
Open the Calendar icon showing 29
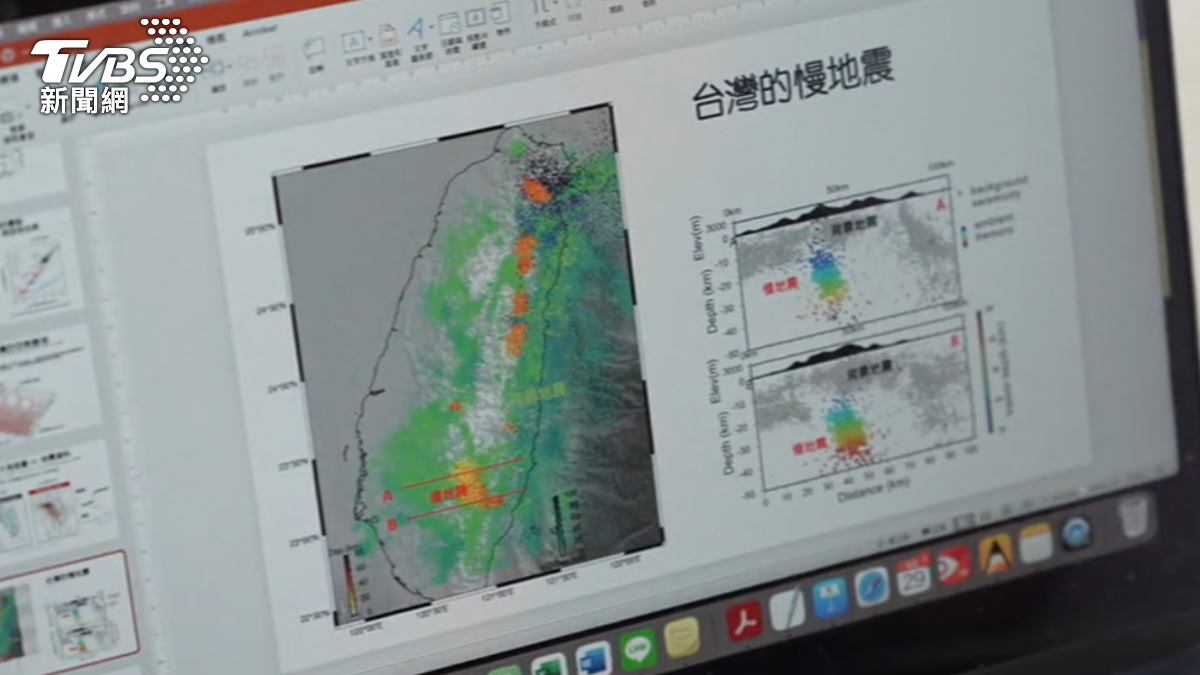[913, 575]
